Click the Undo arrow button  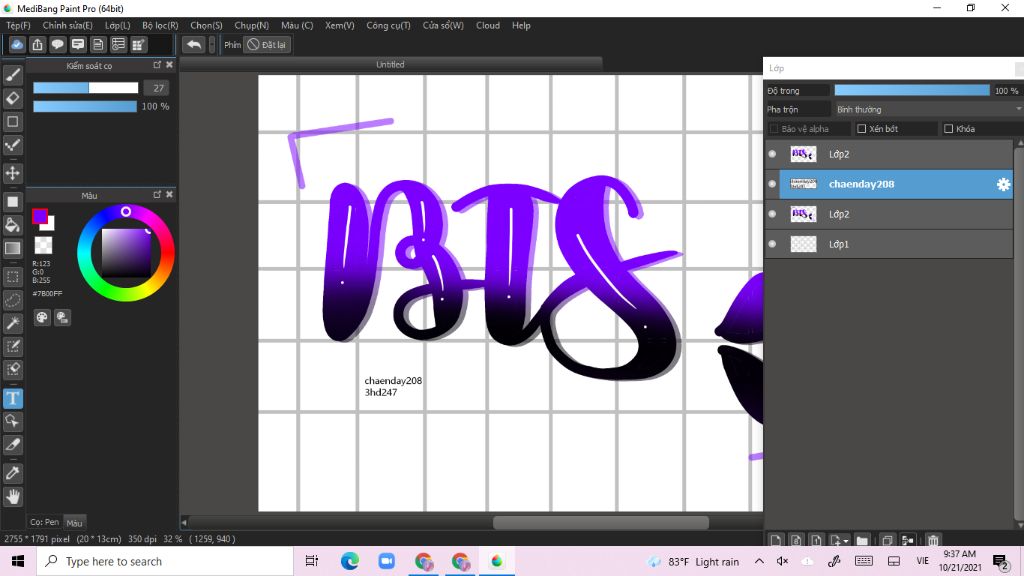[x=193, y=44]
